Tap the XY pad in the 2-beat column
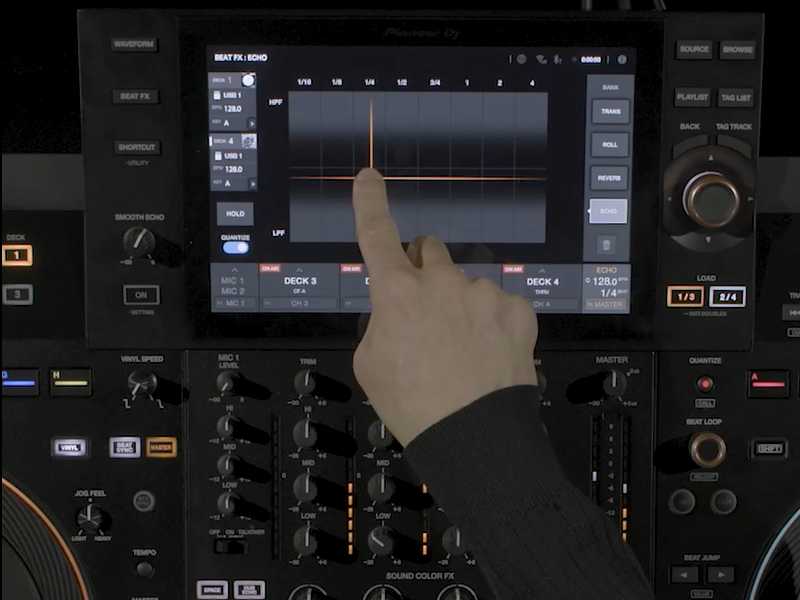 click(x=499, y=167)
